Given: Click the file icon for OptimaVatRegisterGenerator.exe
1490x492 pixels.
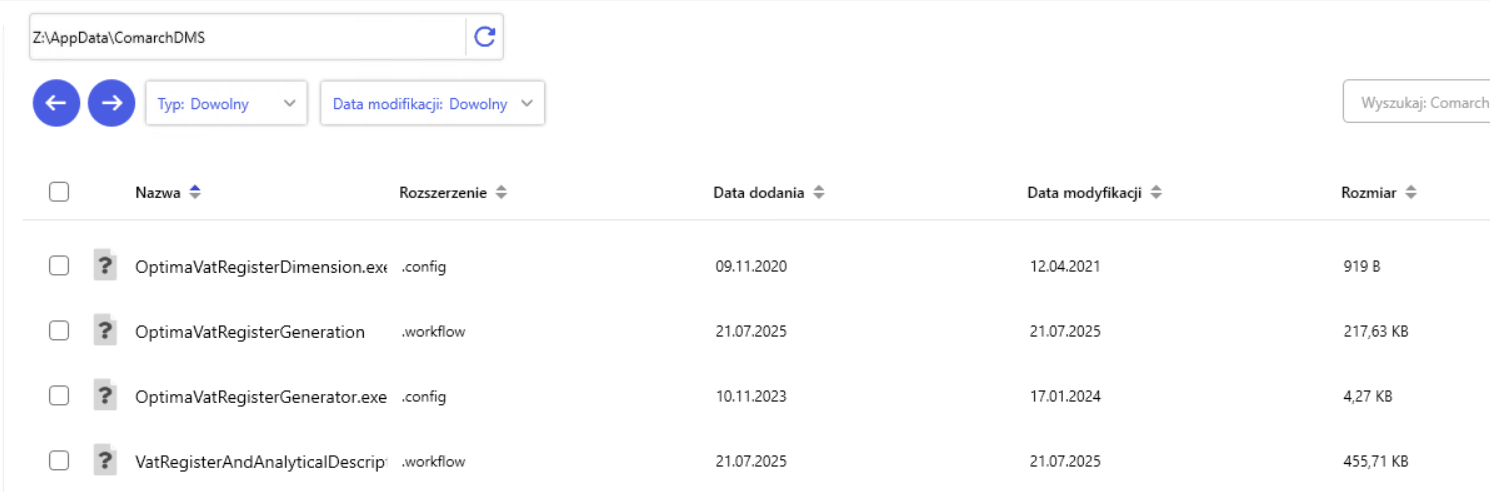Looking at the screenshot, I should coord(104,396).
